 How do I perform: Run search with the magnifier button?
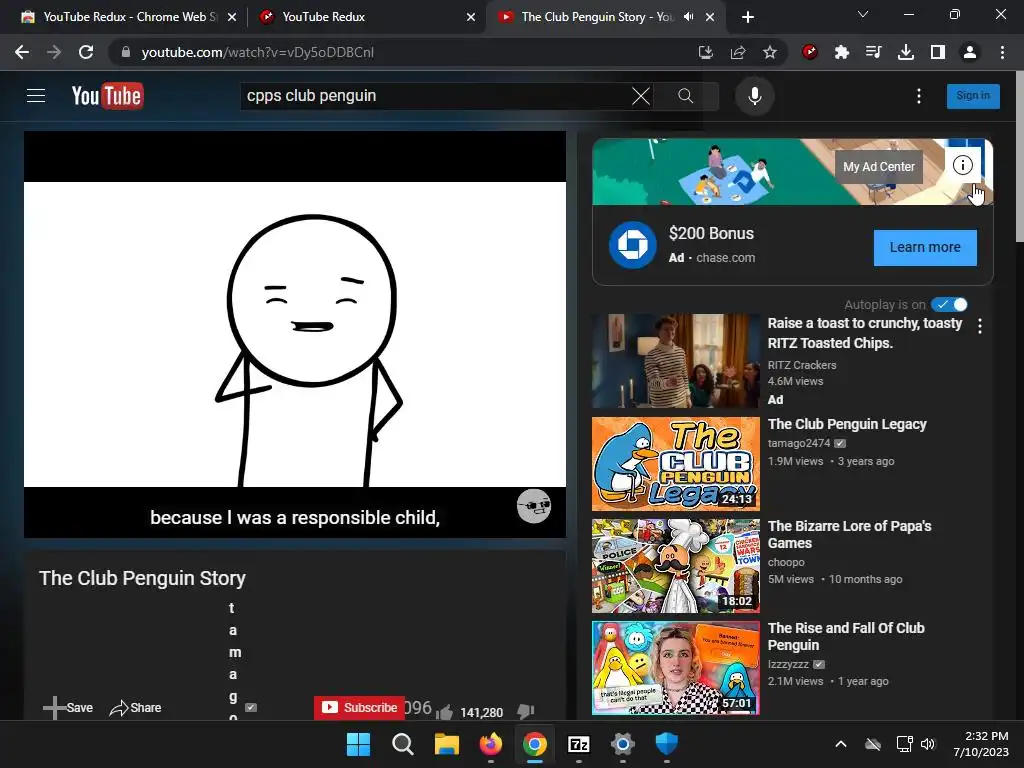[x=685, y=96]
